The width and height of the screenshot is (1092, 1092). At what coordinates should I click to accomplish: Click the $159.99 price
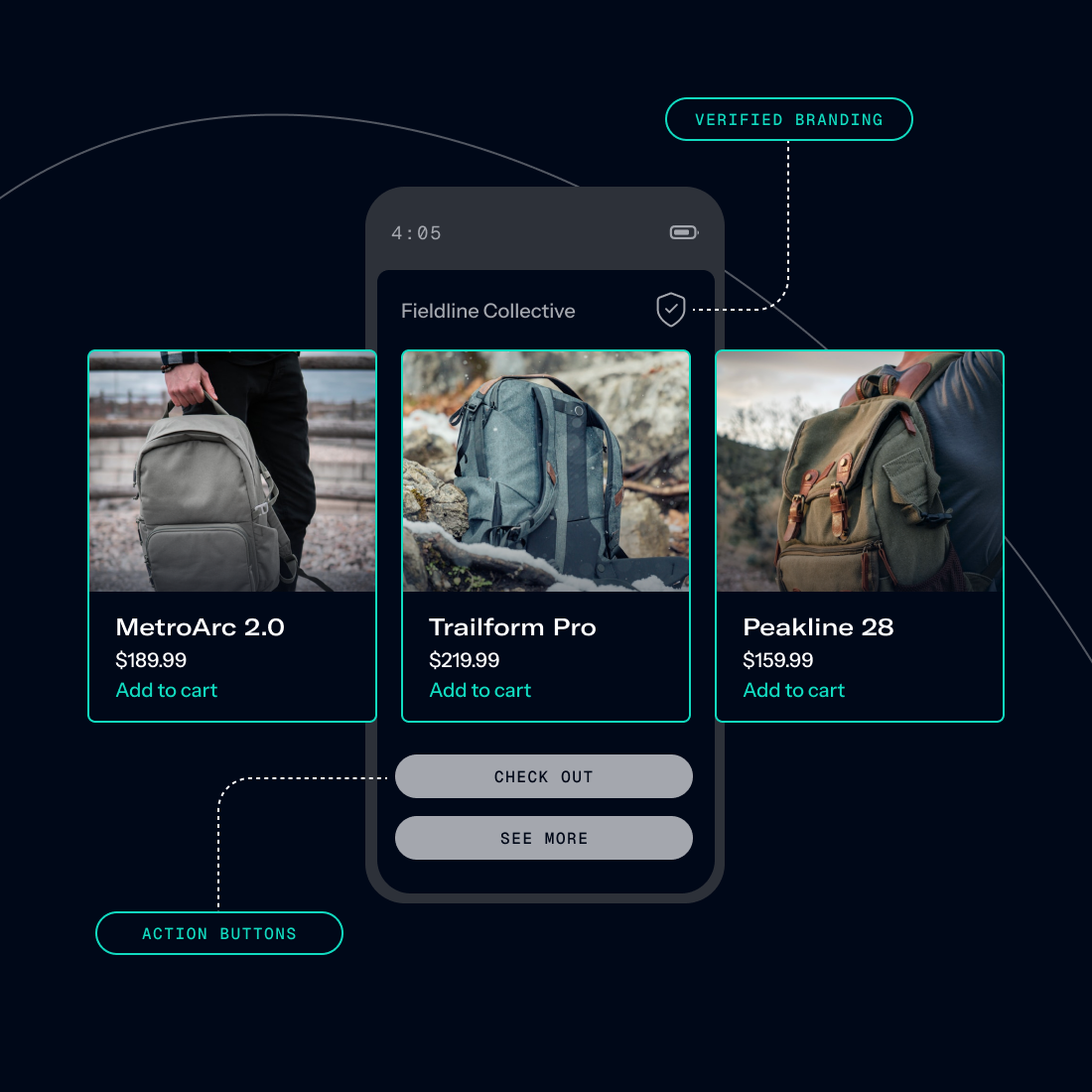coord(778,660)
